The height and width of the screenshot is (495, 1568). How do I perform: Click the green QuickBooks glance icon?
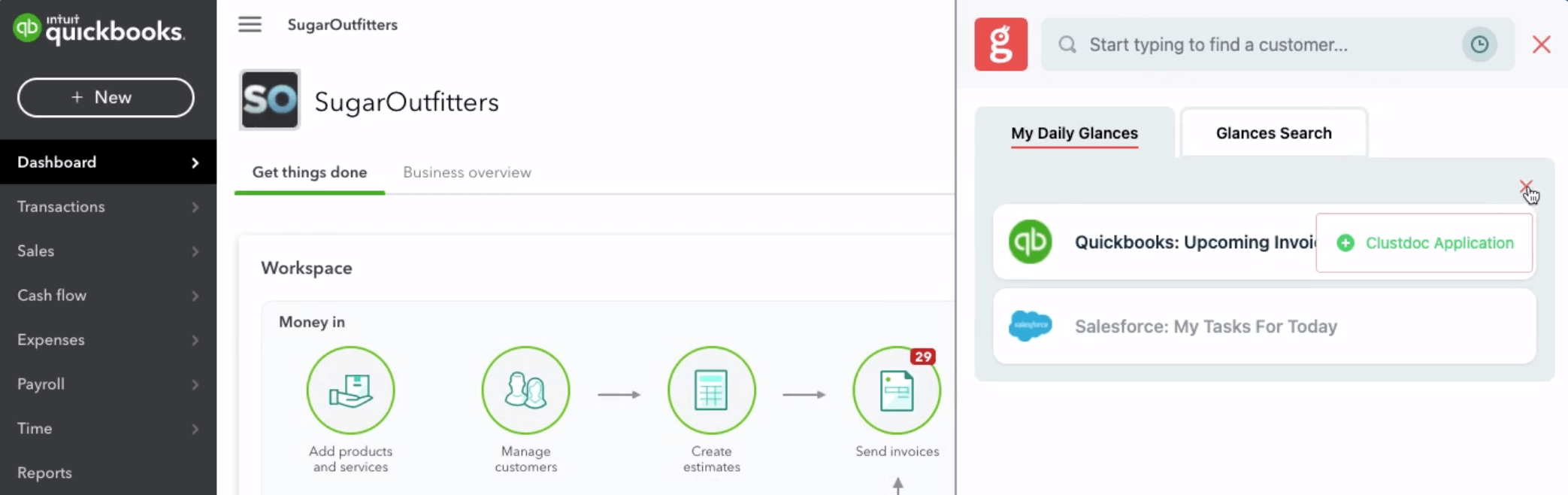pos(1030,241)
